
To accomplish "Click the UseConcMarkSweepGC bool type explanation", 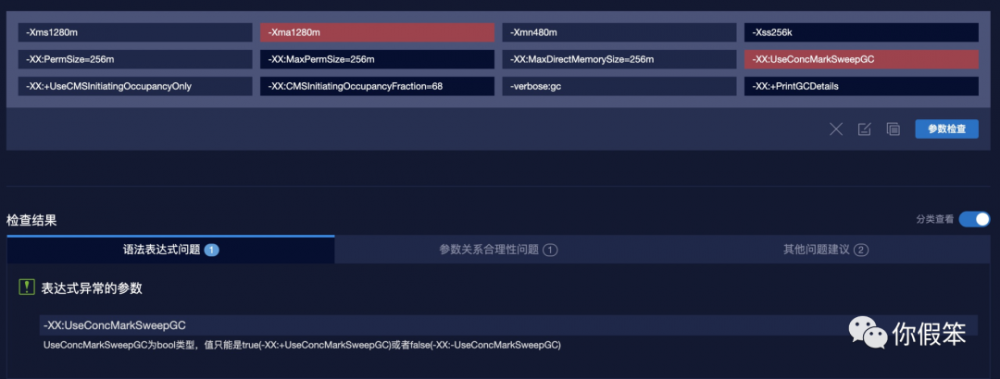I will [x=302, y=345].
